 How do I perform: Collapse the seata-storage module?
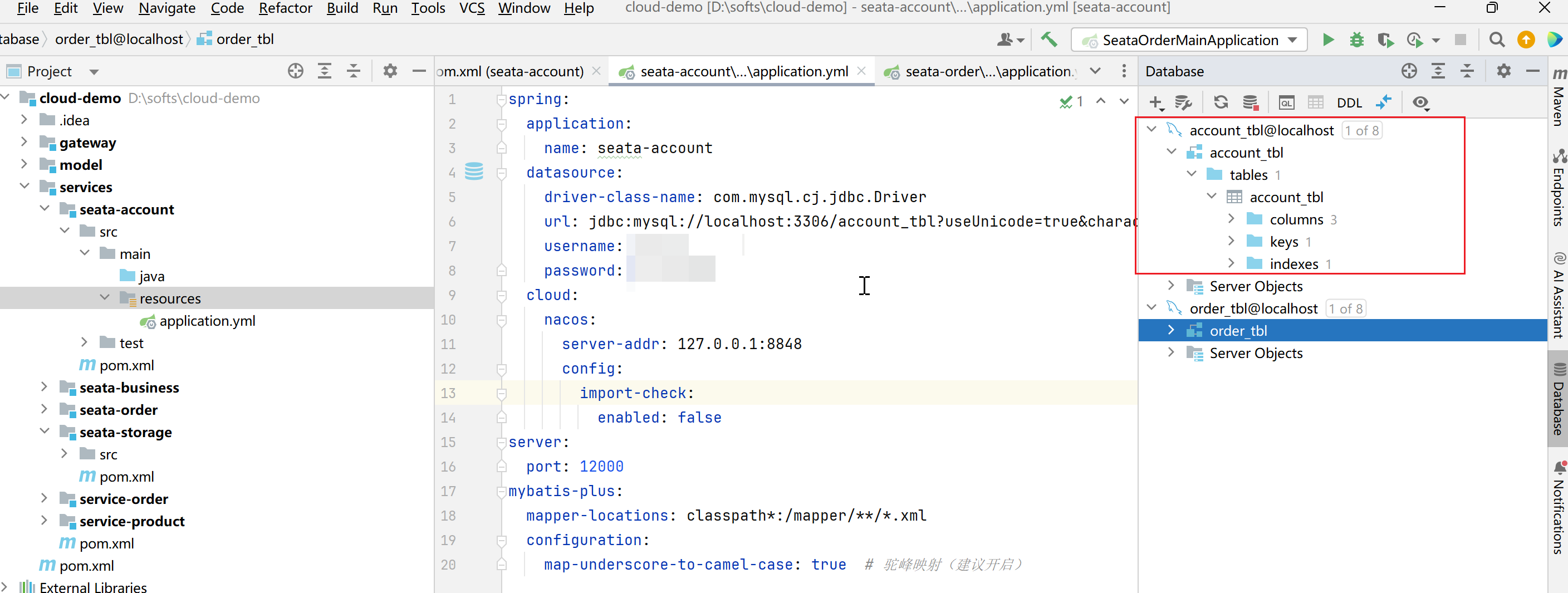44,432
